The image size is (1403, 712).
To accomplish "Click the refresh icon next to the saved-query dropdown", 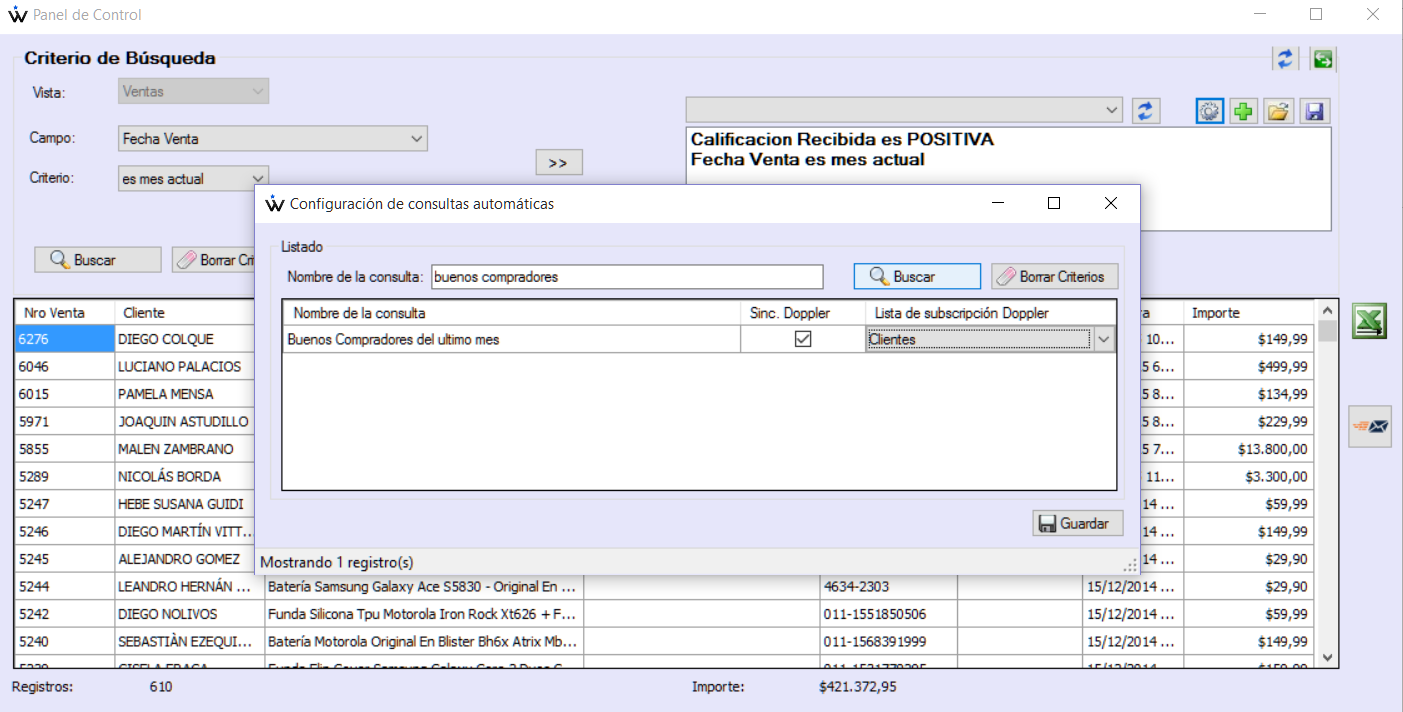I will pyautogui.click(x=1145, y=111).
